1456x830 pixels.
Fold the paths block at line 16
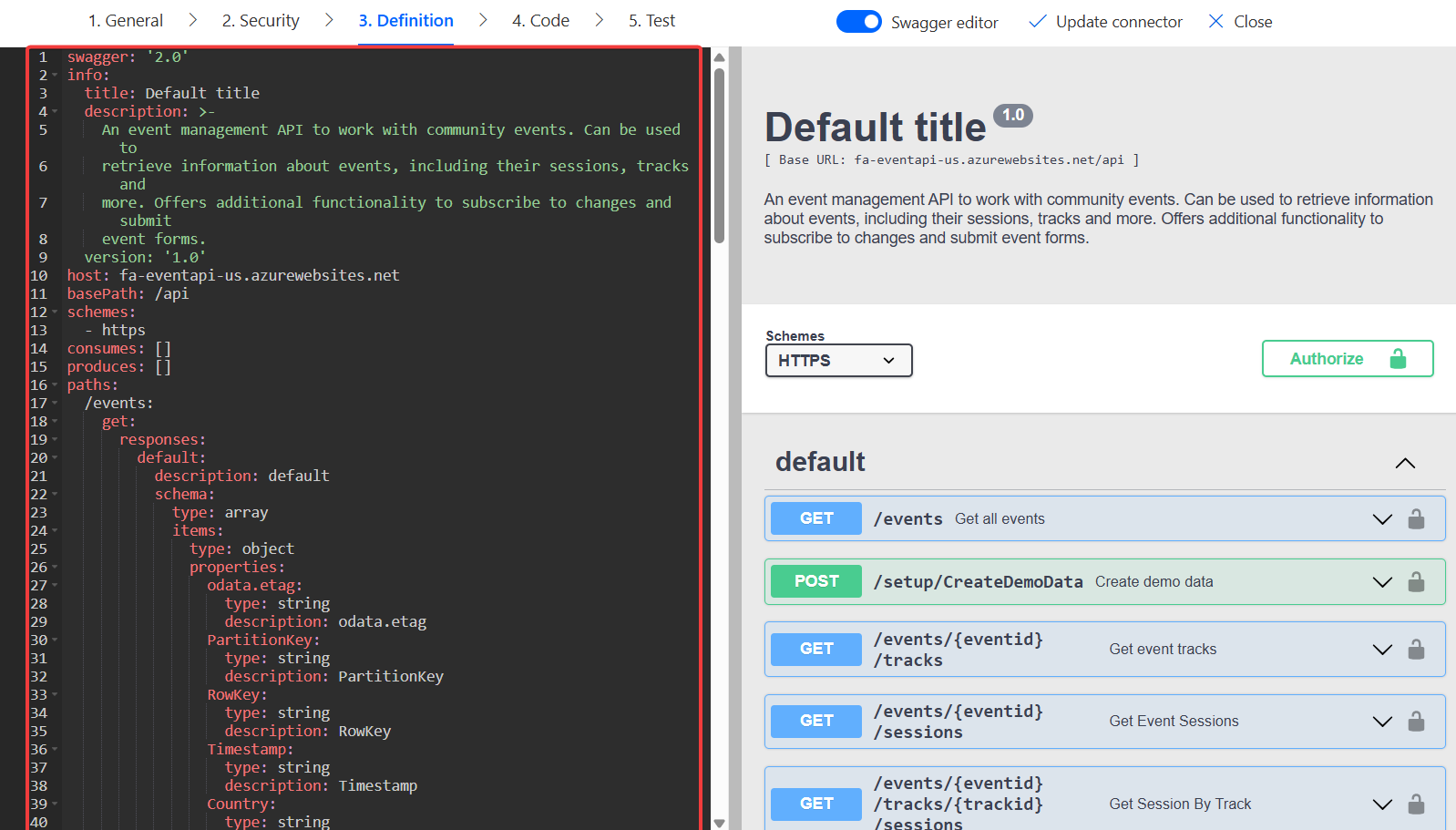coord(55,384)
